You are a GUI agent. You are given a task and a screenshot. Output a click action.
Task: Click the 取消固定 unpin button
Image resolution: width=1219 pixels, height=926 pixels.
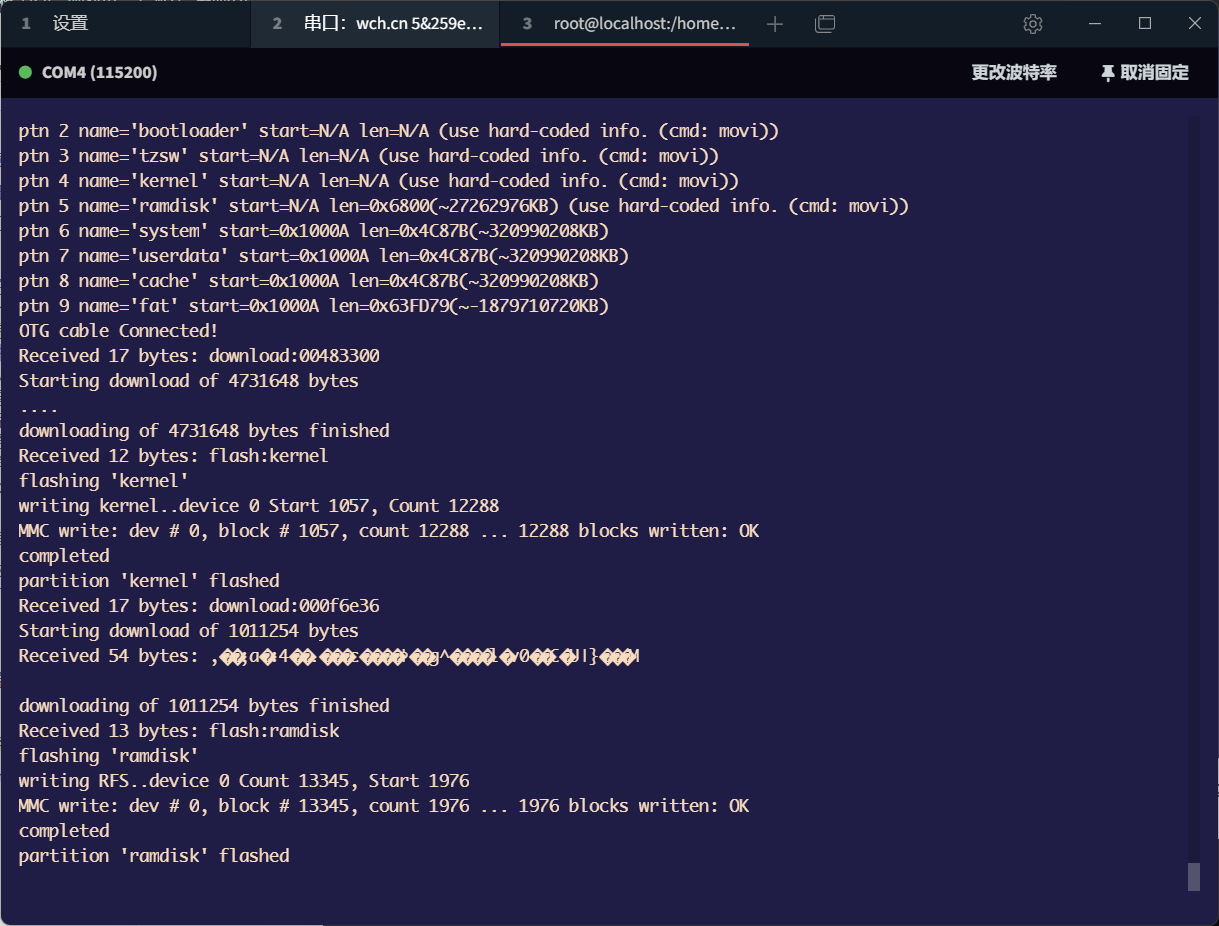click(x=1145, y=73)
